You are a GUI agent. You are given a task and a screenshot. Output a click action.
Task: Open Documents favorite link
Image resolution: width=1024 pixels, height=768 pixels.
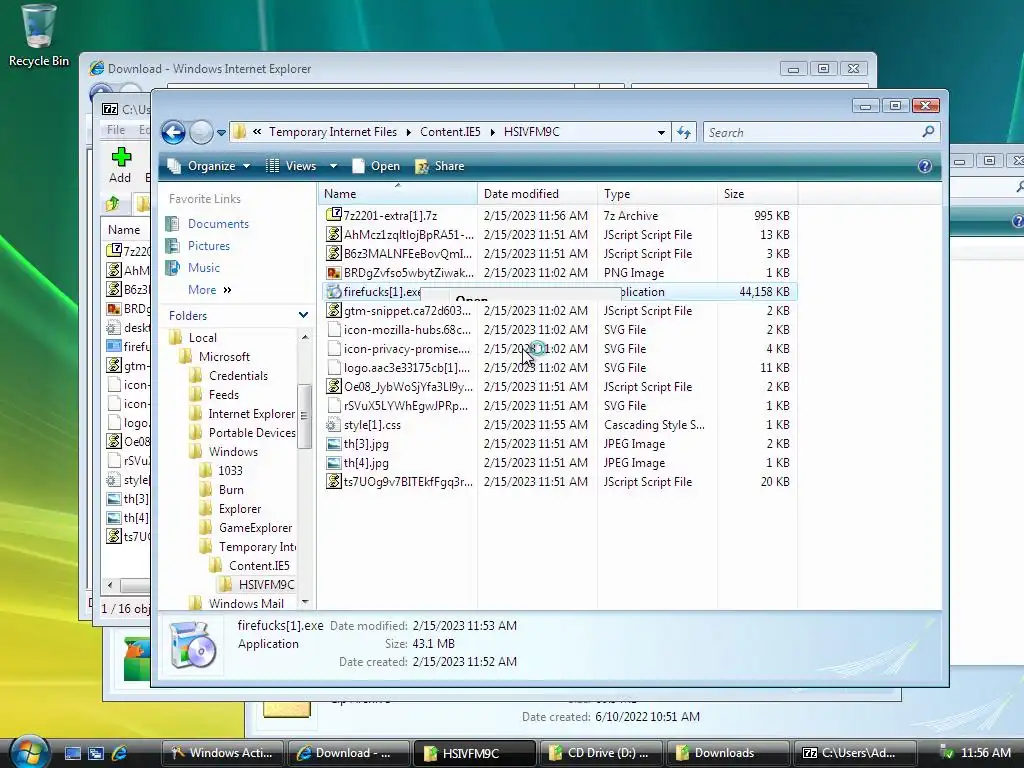[x=218, y=224]
